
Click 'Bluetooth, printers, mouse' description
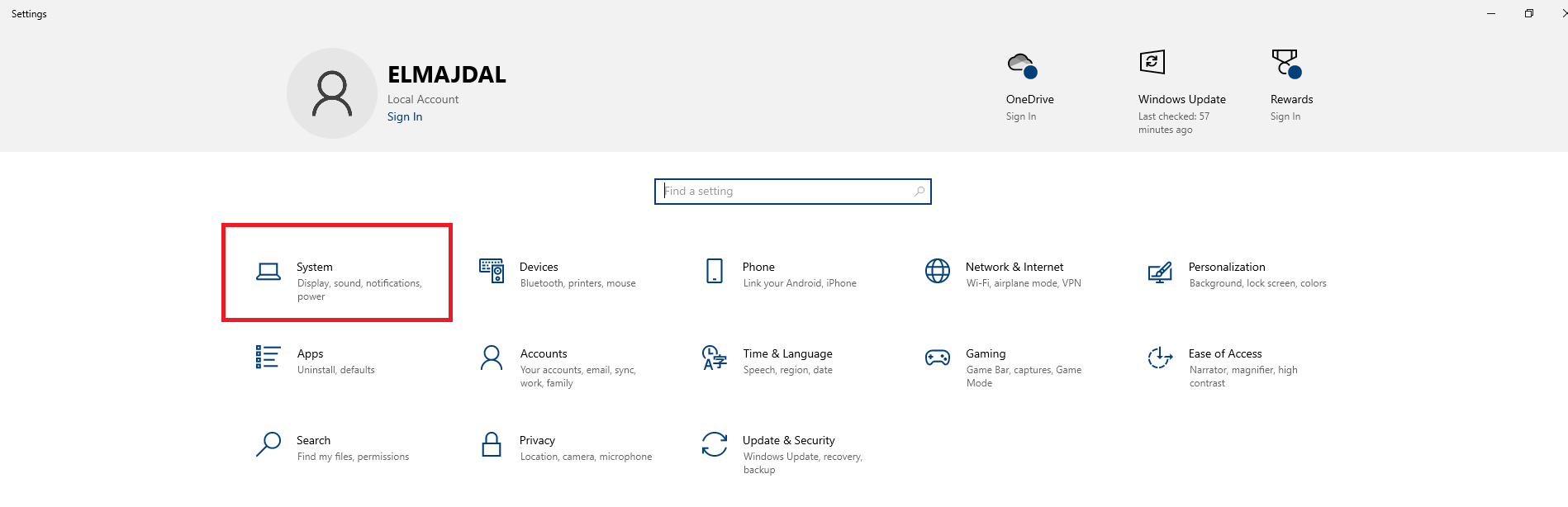click(x=578, y=283)
